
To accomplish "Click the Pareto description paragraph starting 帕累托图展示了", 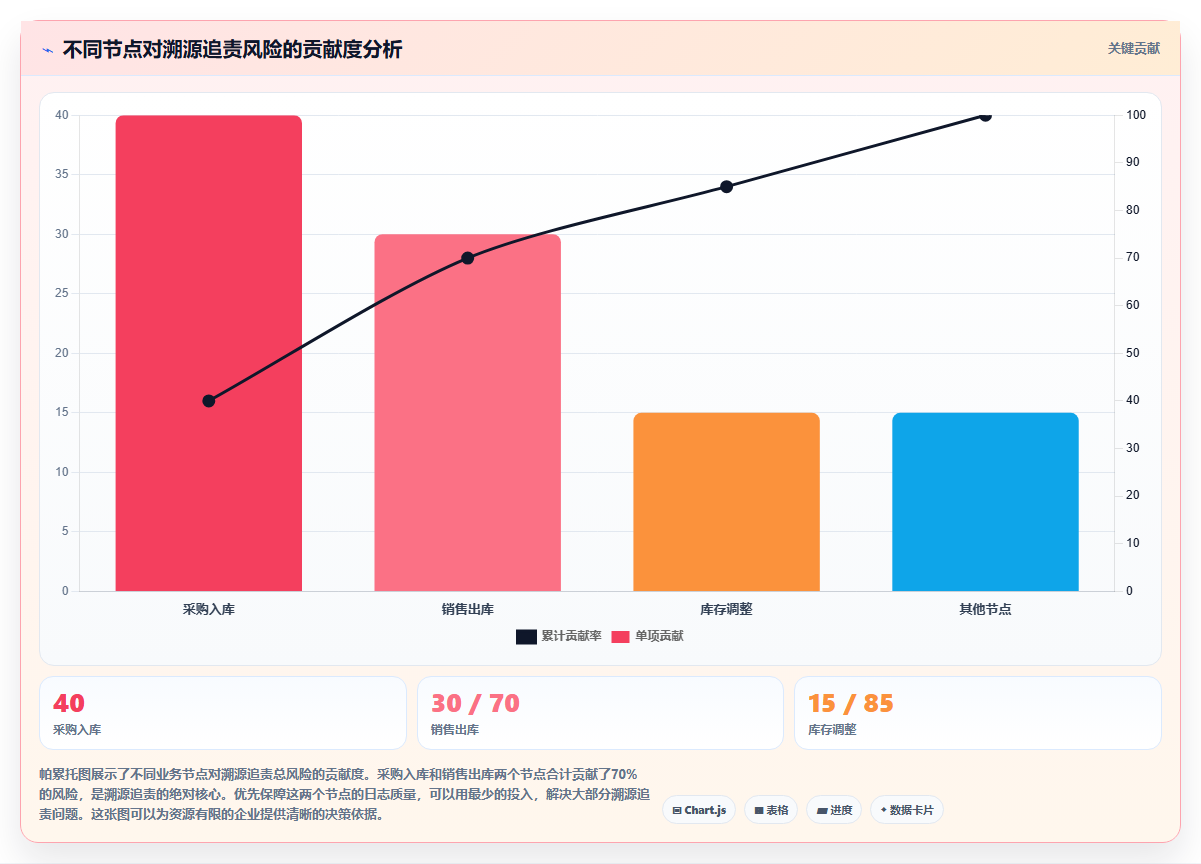I will 345,794.
